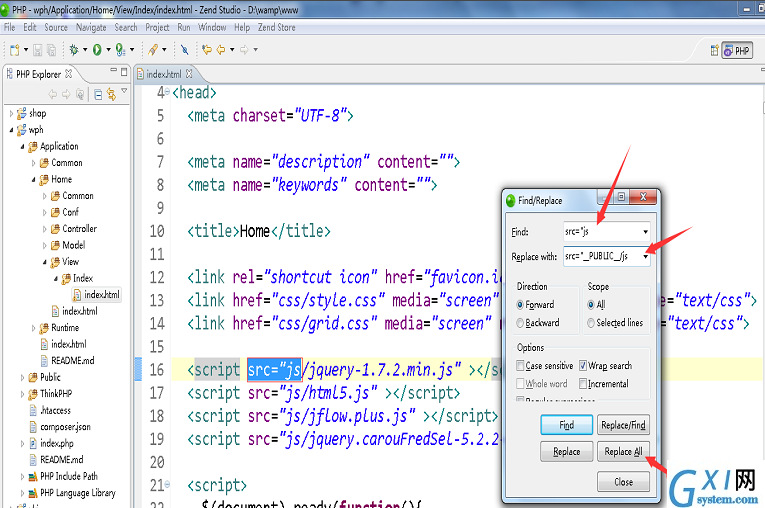The width and height of the screenshot is (765, 508).
Task: Close the index.html editor tab
Action: [189, 74]
